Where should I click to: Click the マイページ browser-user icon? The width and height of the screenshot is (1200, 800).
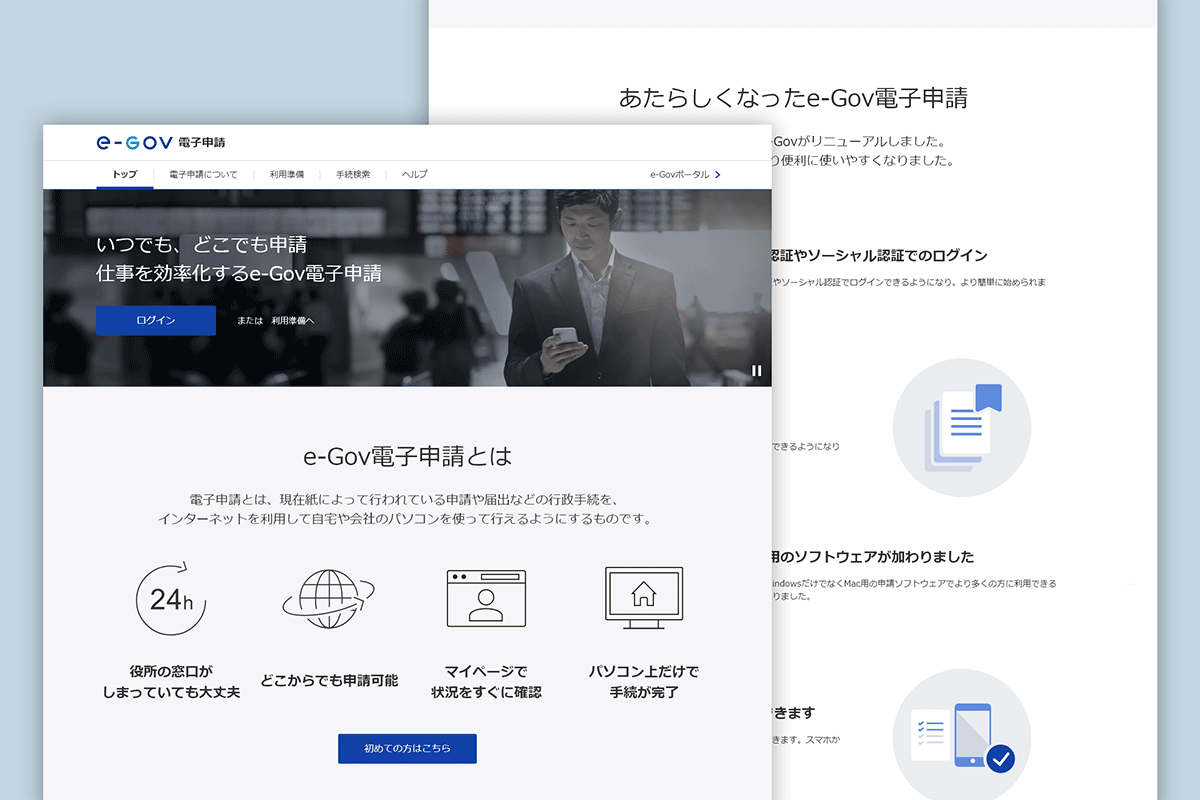tap(486, 598)
